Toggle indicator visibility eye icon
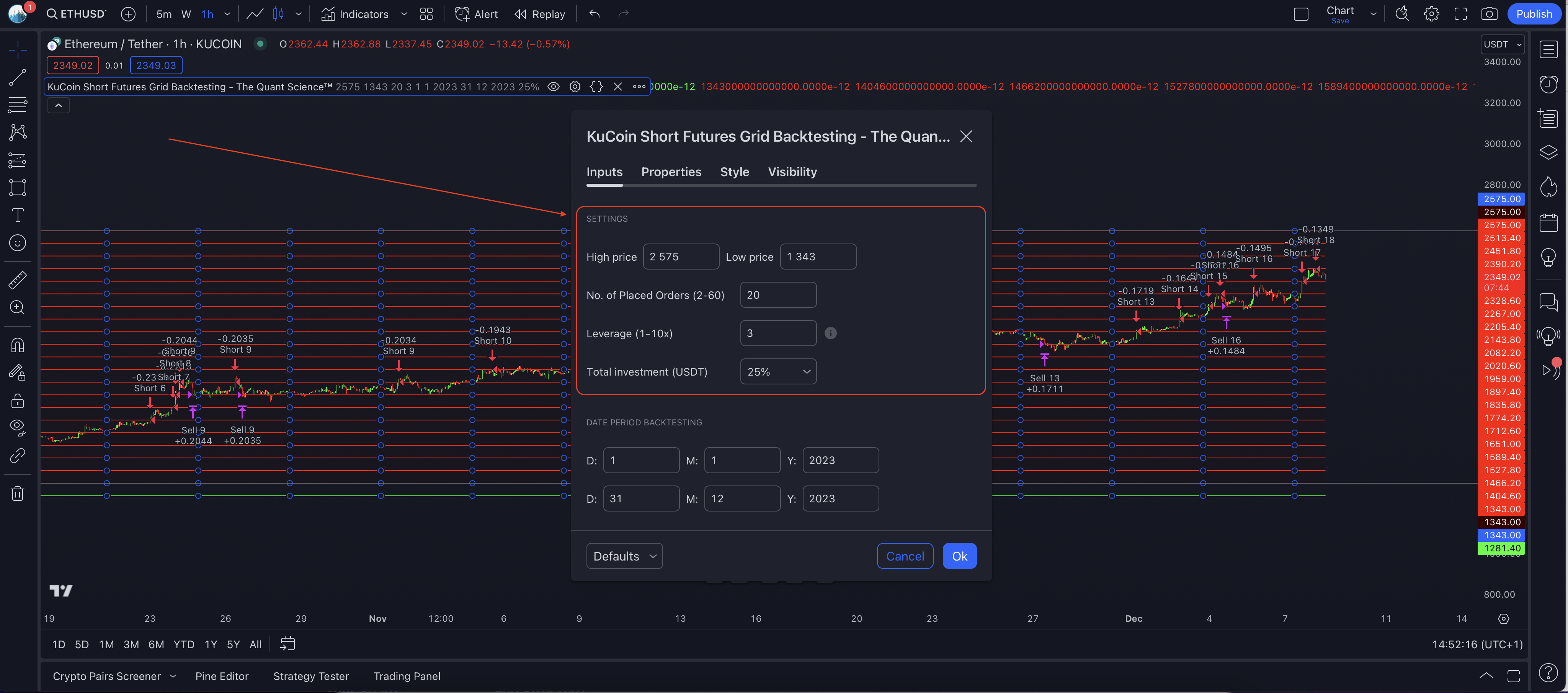The image size is (1568, 693). [x=553, y=87]
